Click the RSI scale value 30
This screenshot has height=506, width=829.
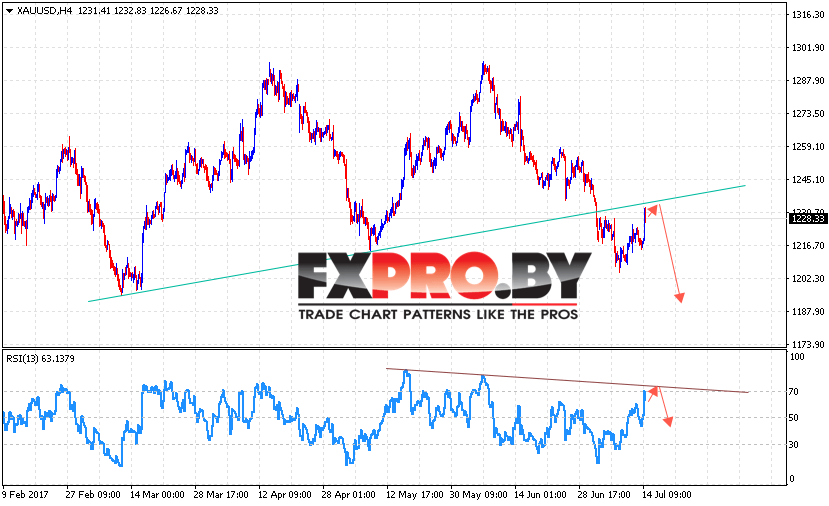pyautogui.click(x=794, y=445)
